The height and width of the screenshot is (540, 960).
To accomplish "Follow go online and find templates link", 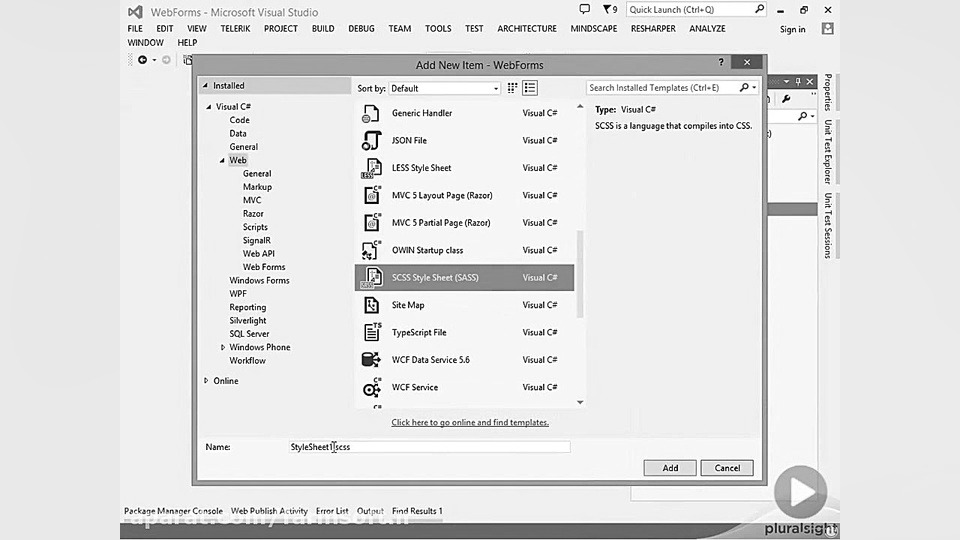I will point(470,422).
